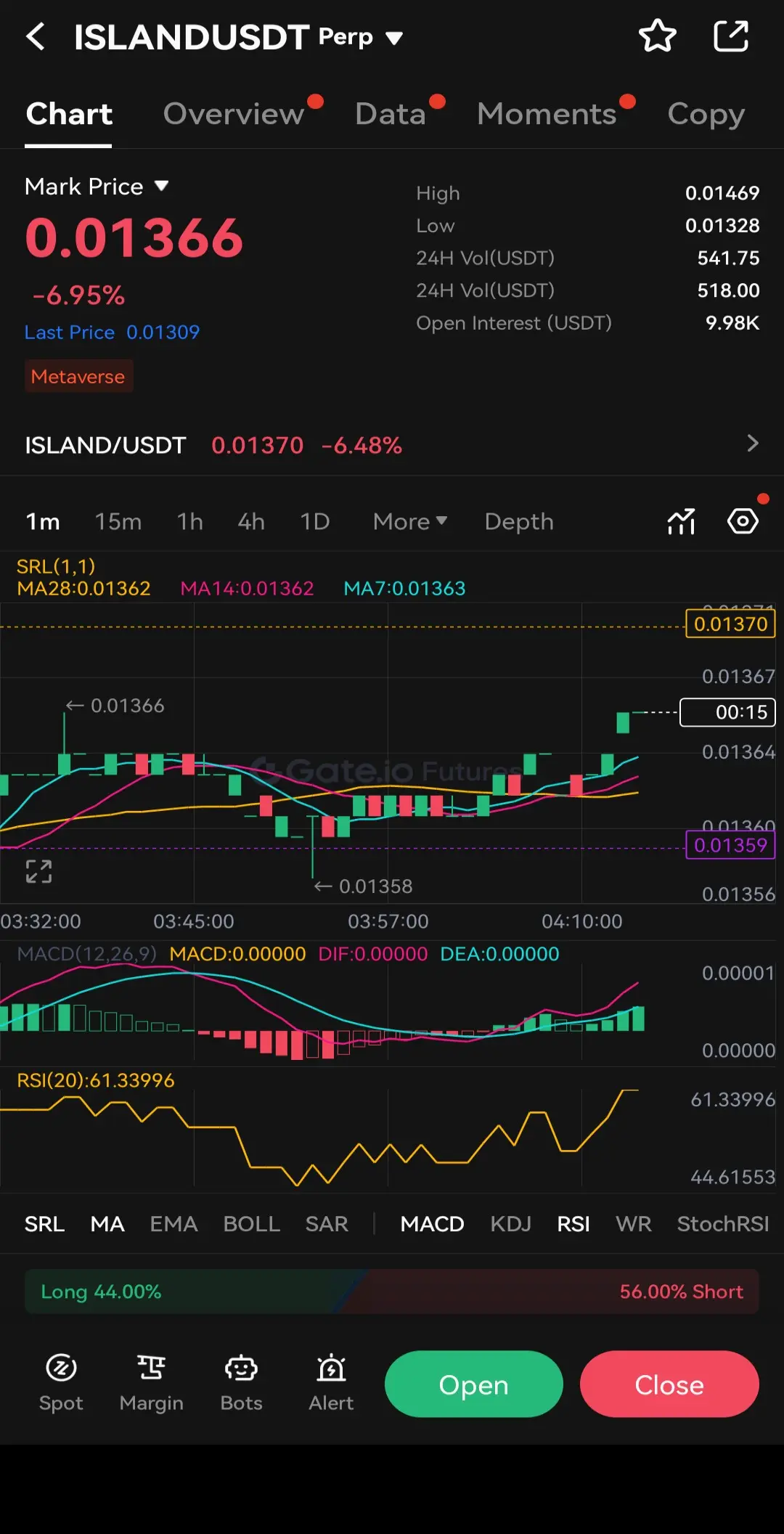Tap the 0.01366 mark price value
Screen dimensions: 784x1534
(134, 237)
